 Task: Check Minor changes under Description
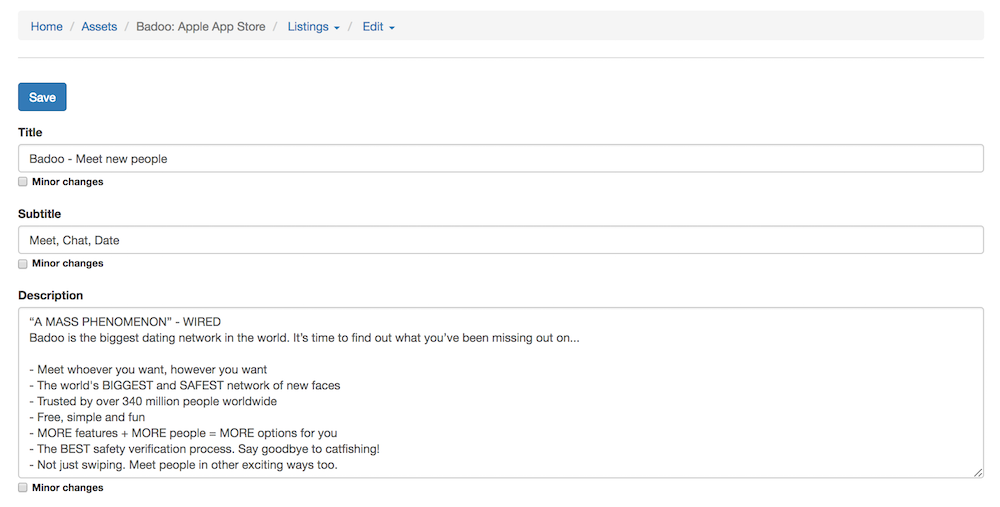(x=23, y=488)
